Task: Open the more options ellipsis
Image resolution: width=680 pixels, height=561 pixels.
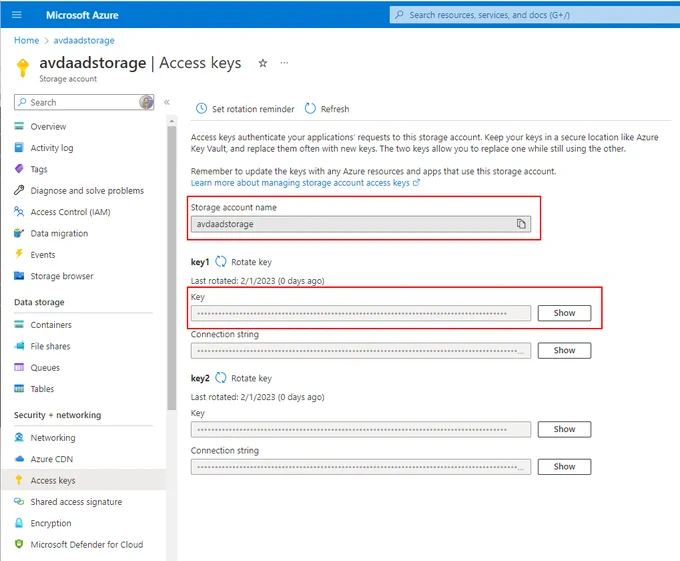Action: tap(284, 63)
